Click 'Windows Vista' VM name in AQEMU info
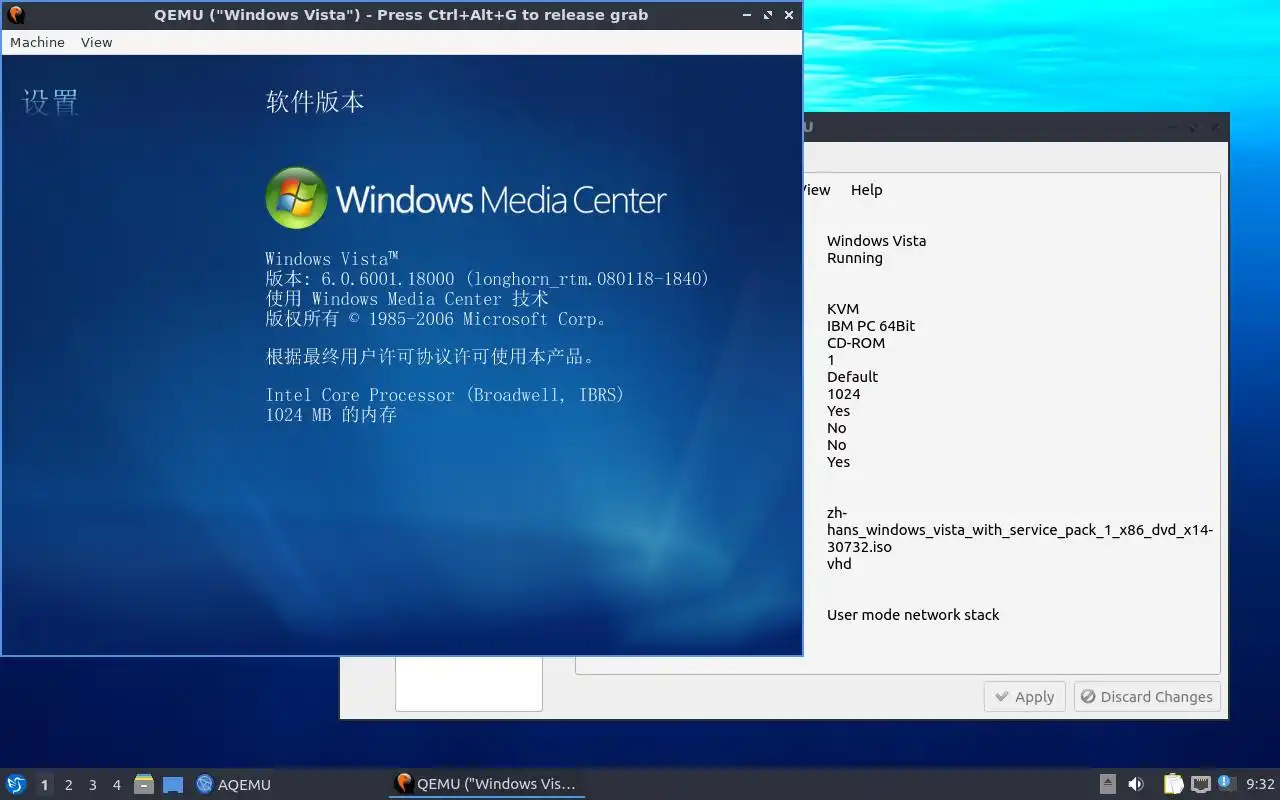 [x=876, y=241]
